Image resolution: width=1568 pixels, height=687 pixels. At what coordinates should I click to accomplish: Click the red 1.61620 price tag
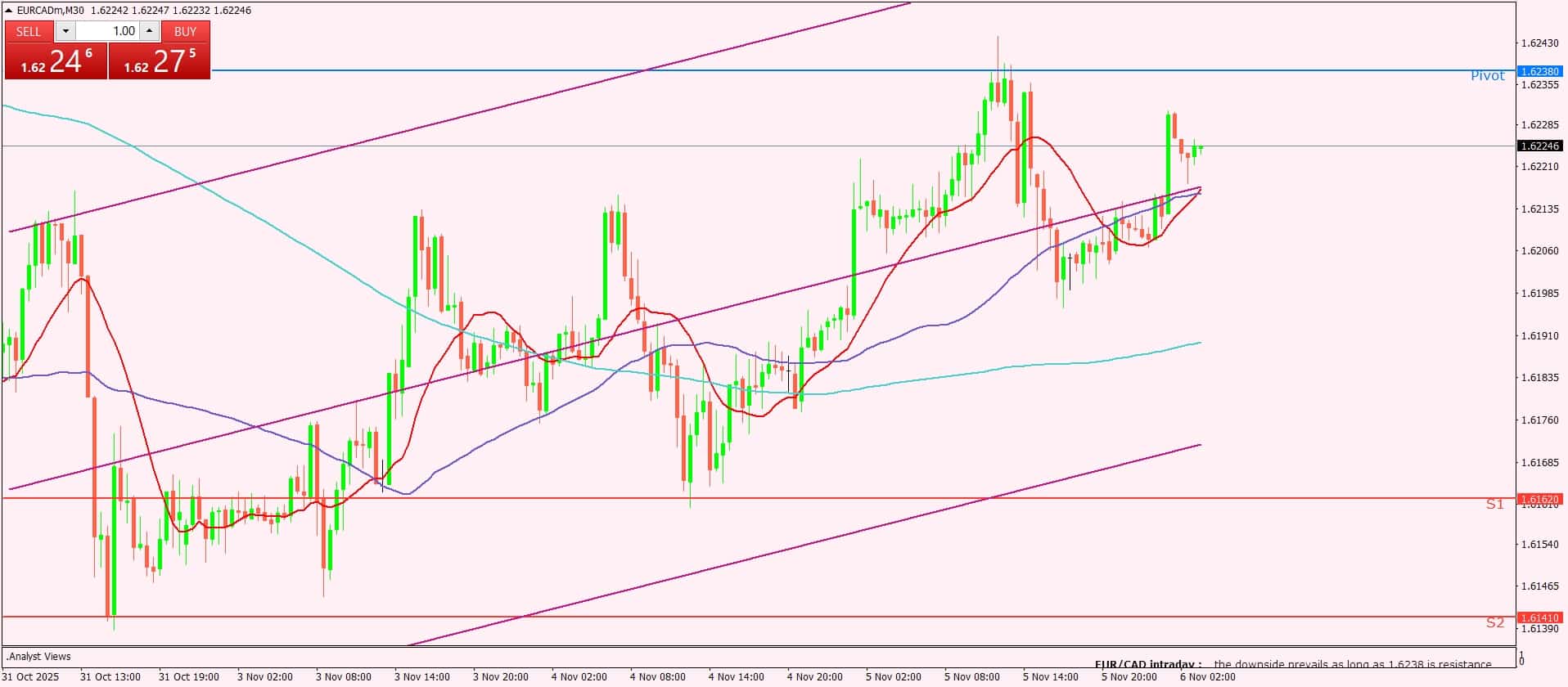(x=1539, y=499)
